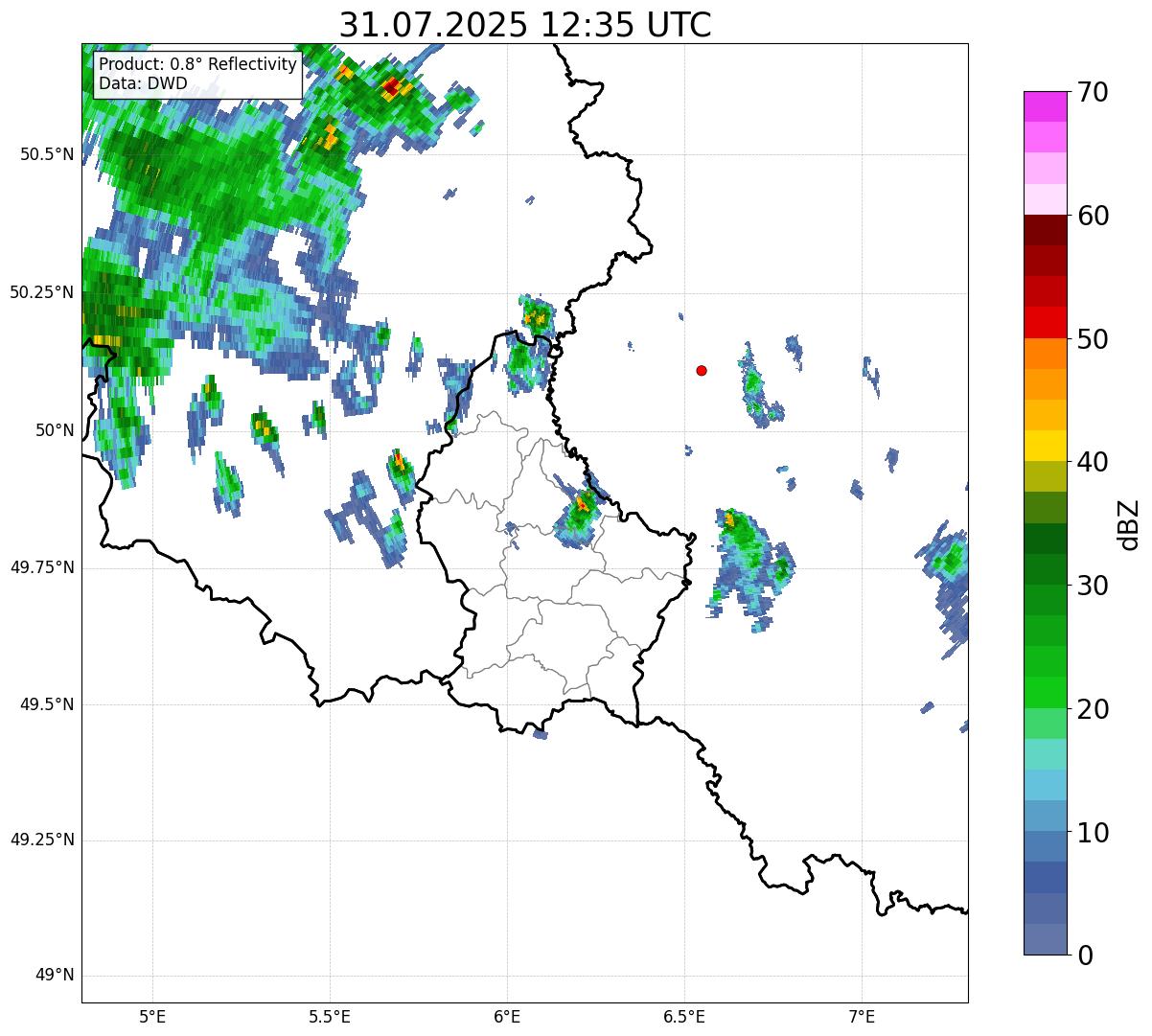Viewport: 1152px width, 1036px height.
Task: Click the 49°N latitude label
Action: point(55,976)
